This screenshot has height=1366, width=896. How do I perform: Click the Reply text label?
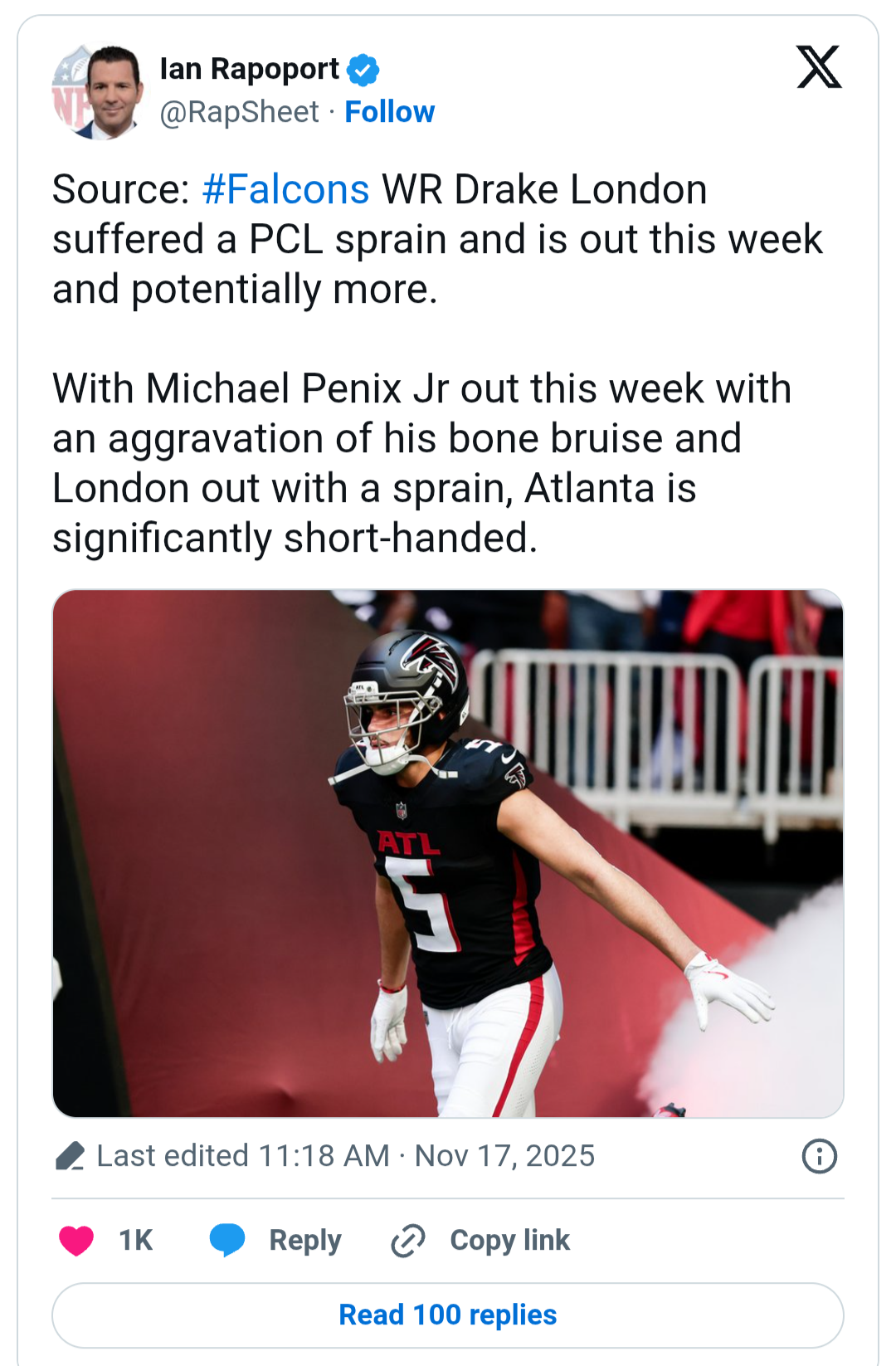pos(305,1240)
